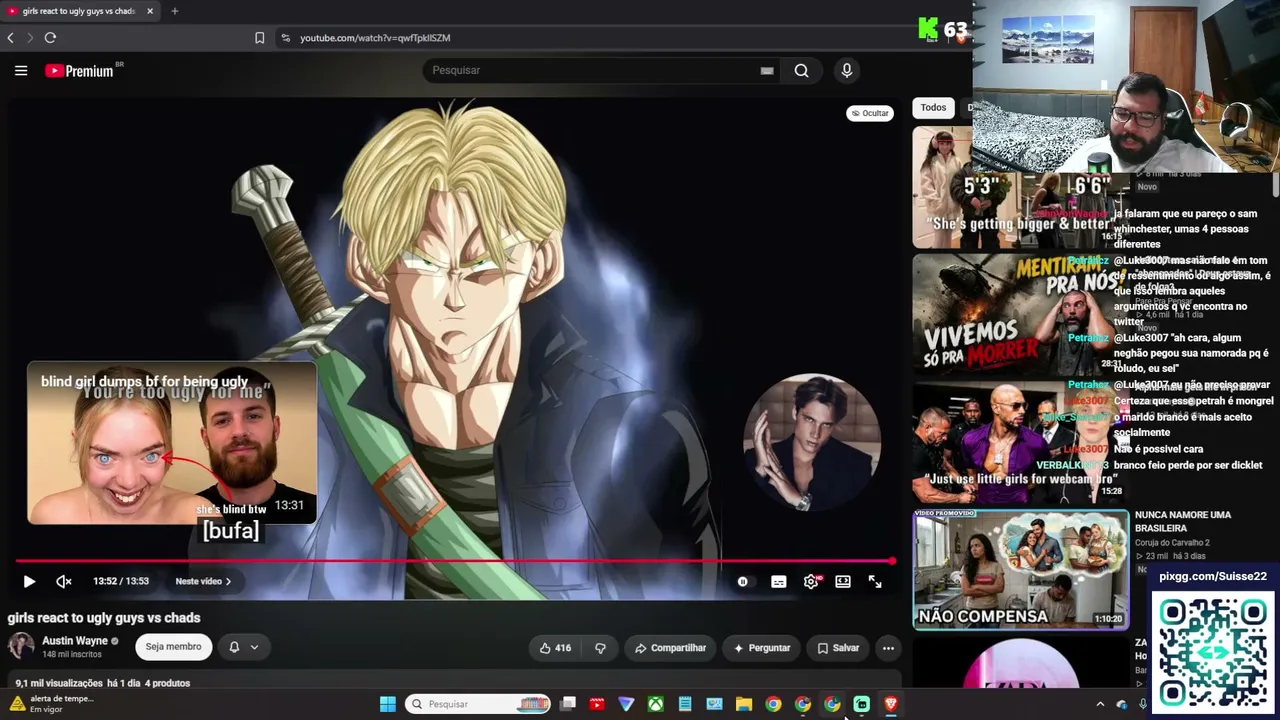Image resolution: width=1280 pixels, height=720 pixels.
Task: Open Austin Wayne channel name link
Action: coord(75,641)
